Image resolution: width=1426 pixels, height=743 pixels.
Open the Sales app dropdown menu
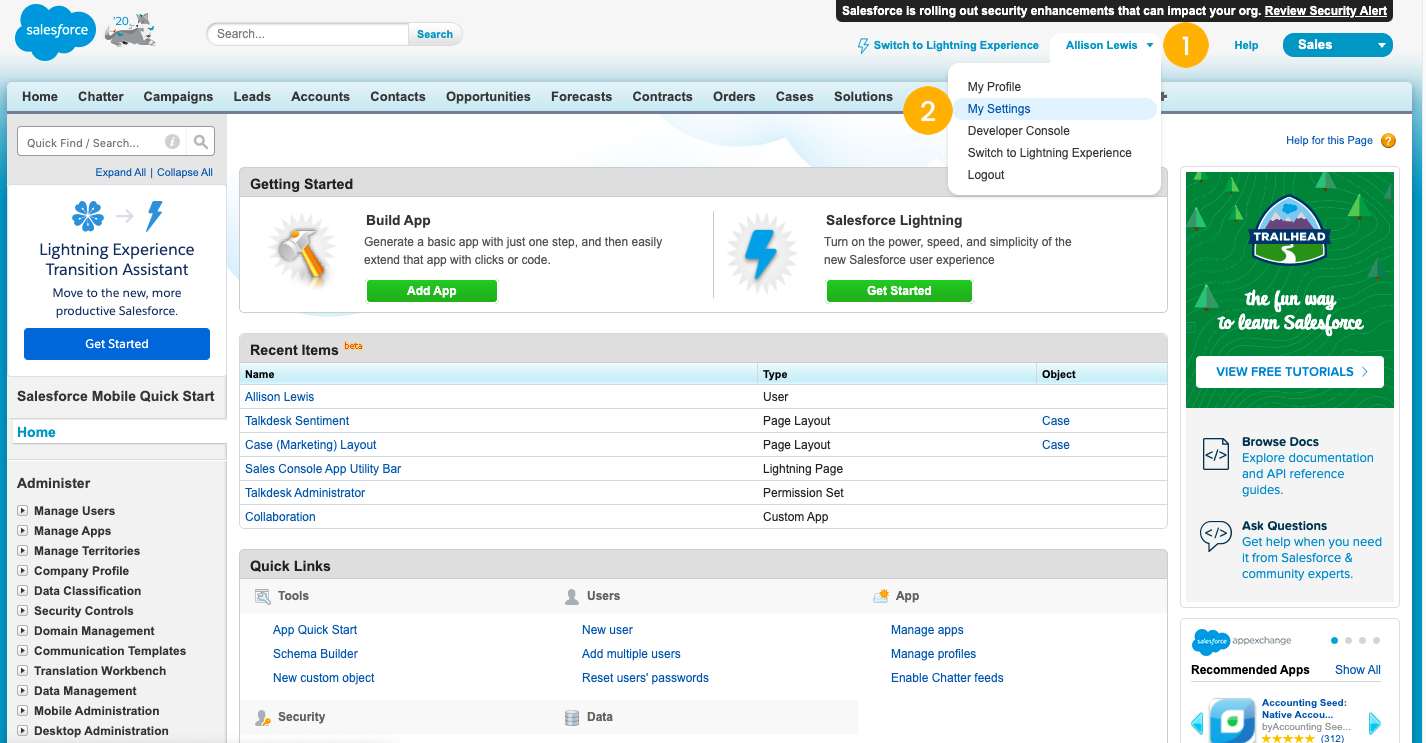point(1337,44)
